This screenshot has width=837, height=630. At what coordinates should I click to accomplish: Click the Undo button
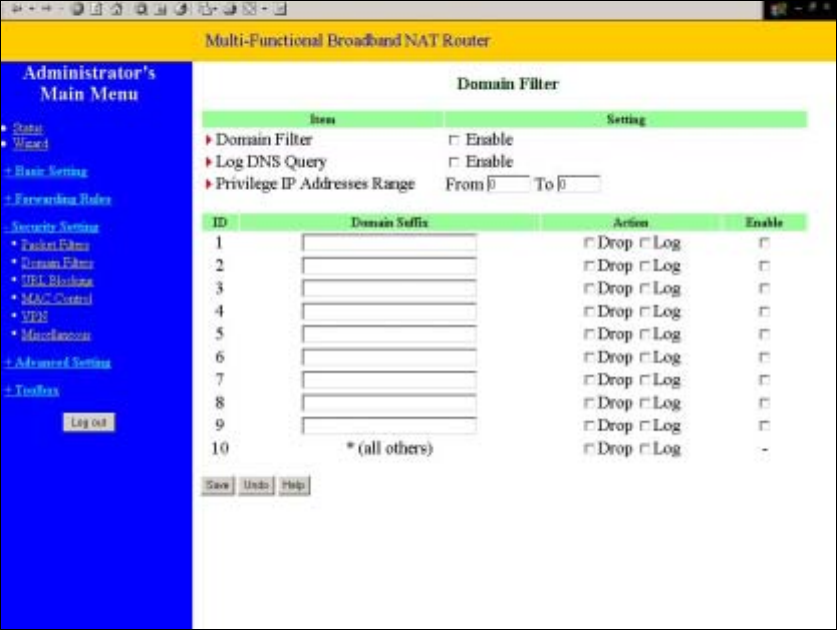click(x=256, y=485)
